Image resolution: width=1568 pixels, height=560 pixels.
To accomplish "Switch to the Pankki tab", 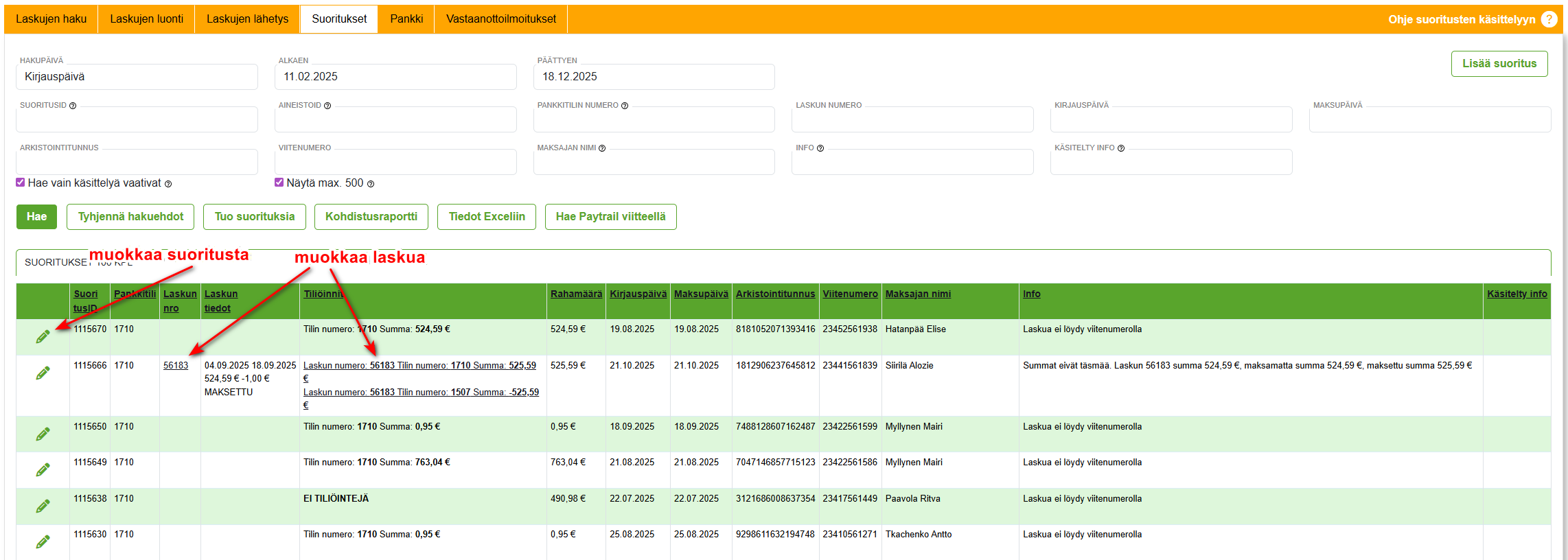I will (x=406, y=19).
